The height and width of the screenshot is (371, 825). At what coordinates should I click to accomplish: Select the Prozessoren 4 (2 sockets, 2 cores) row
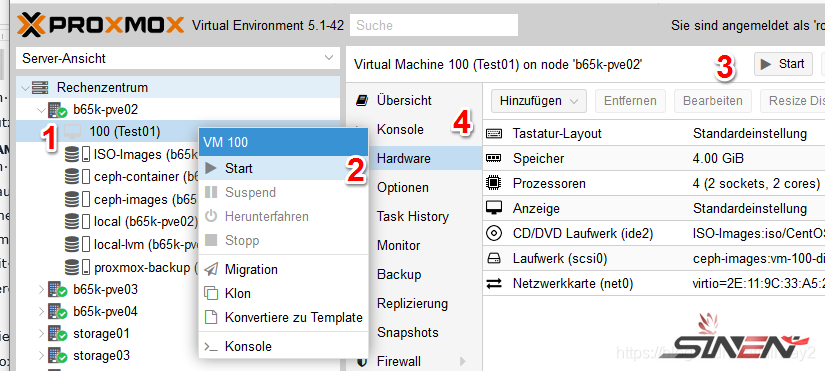point(653,184)
